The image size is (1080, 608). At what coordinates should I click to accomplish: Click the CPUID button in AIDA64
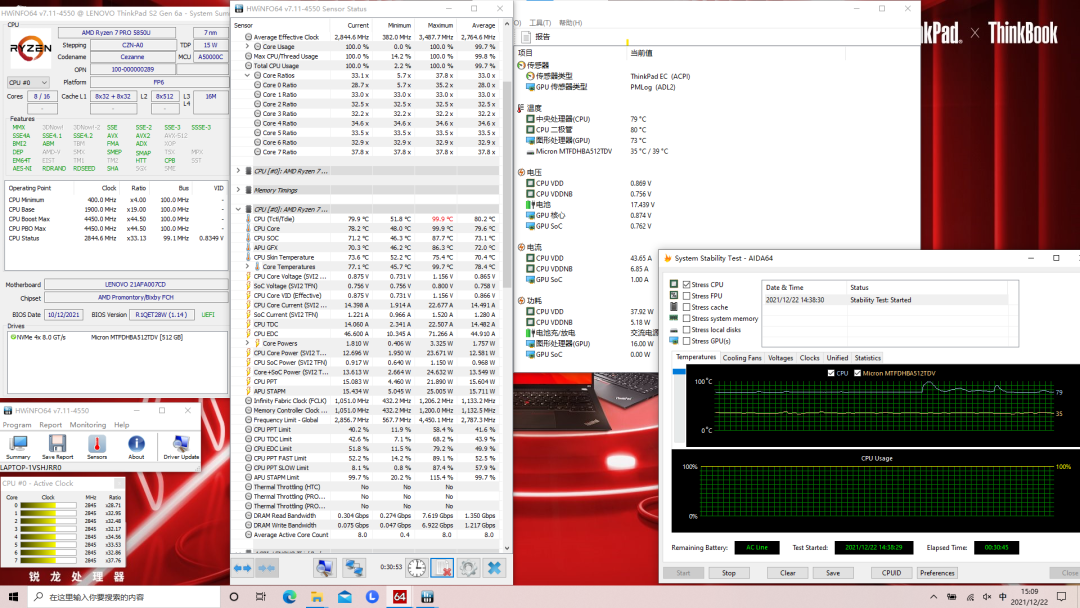point(891,573)
